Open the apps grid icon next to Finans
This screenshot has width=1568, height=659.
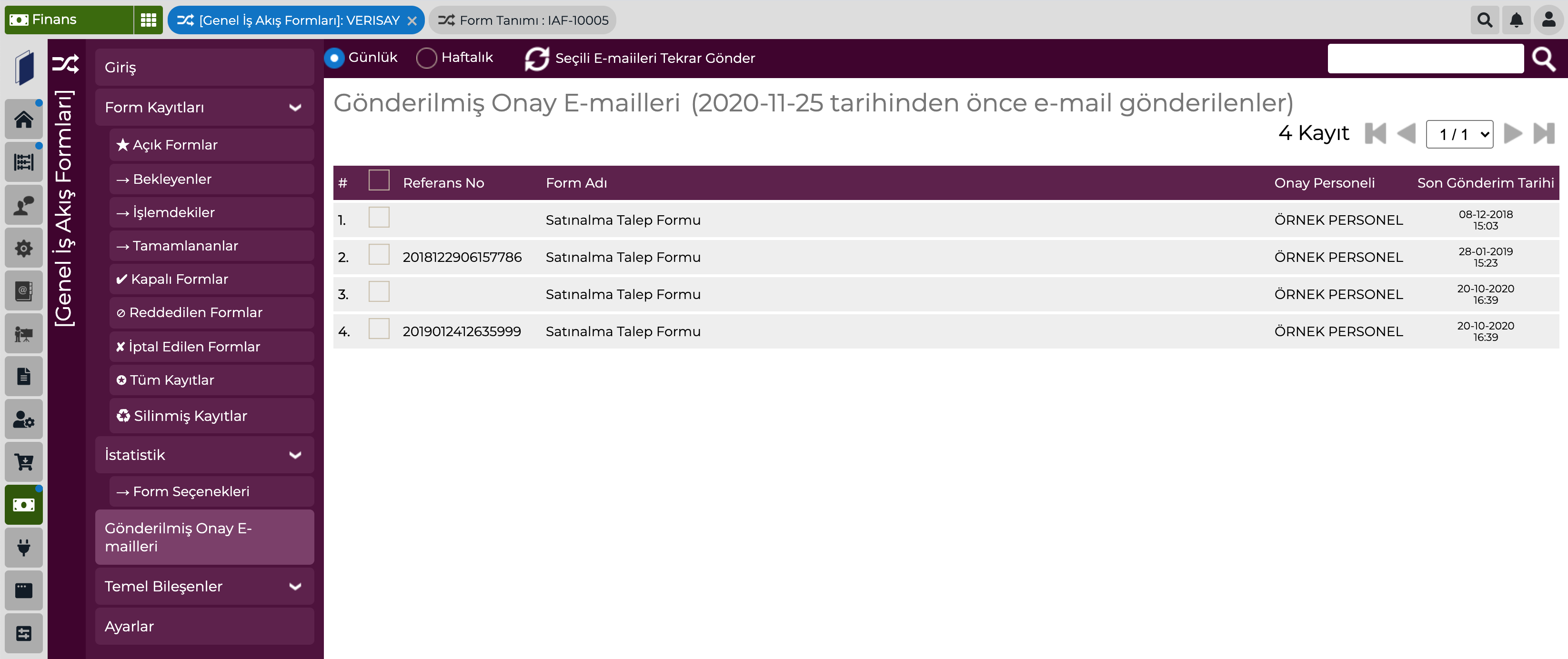(x=149, y=20)
